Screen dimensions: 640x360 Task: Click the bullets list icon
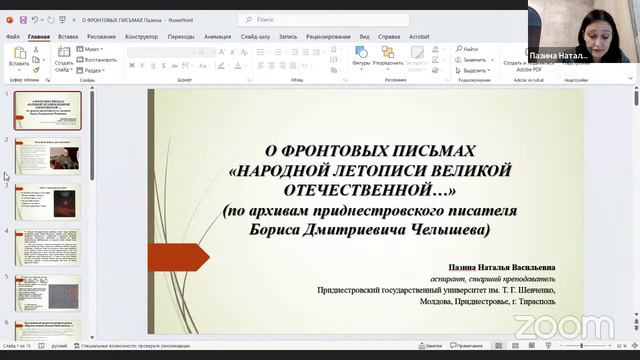point(260,52)
